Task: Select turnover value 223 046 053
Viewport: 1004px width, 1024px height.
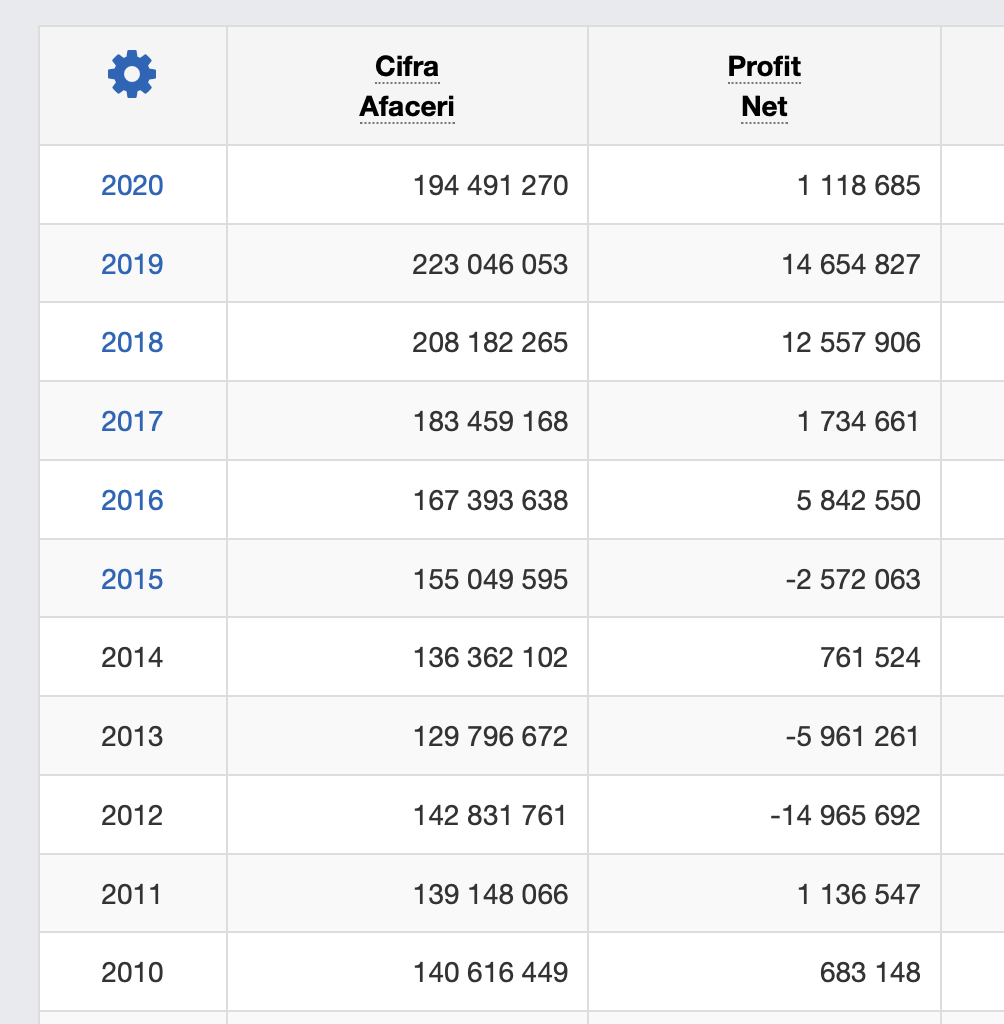Action: 490,264
